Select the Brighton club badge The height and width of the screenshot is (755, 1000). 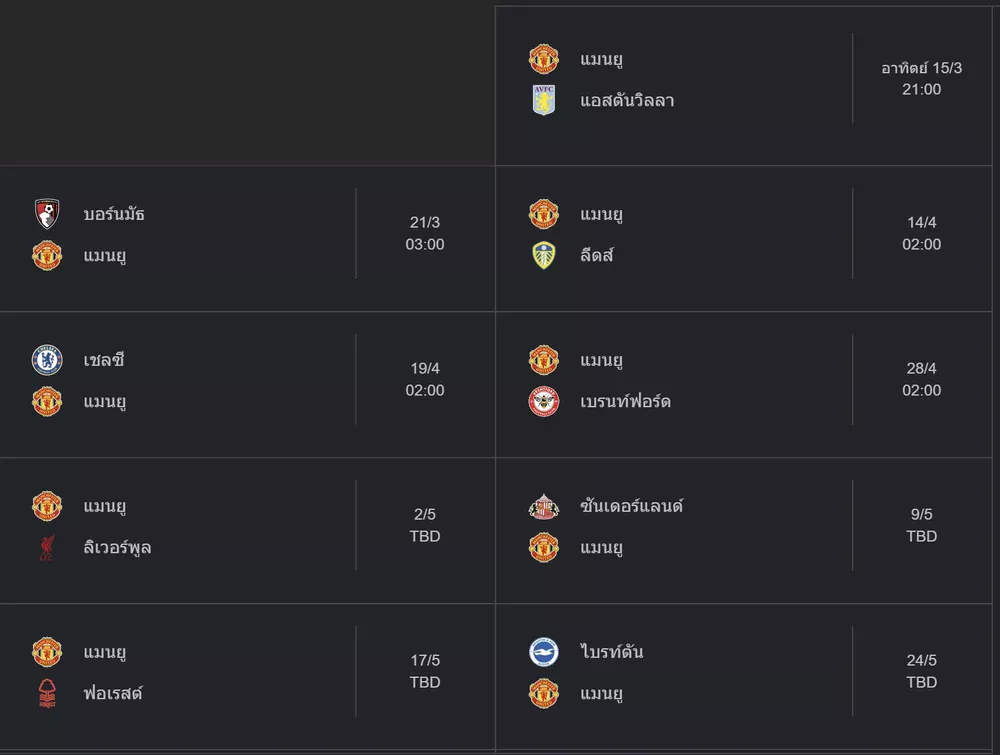pos(544,652)
